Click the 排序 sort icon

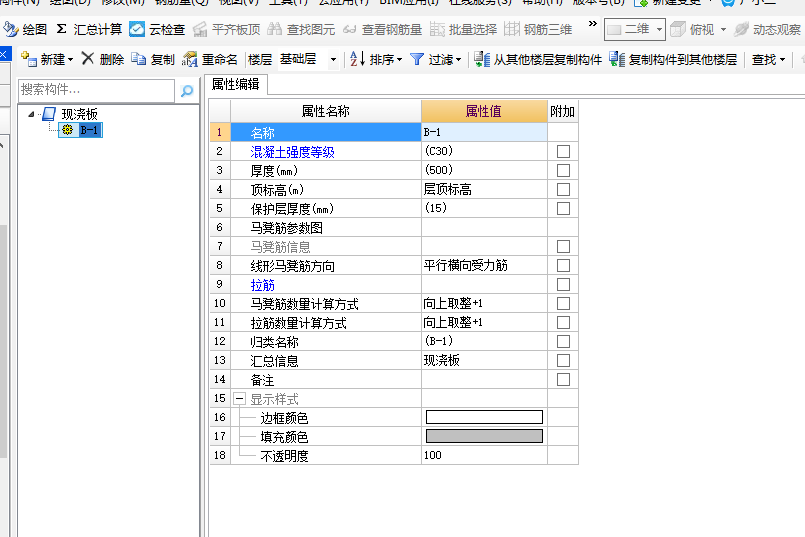tap(357, 60)
